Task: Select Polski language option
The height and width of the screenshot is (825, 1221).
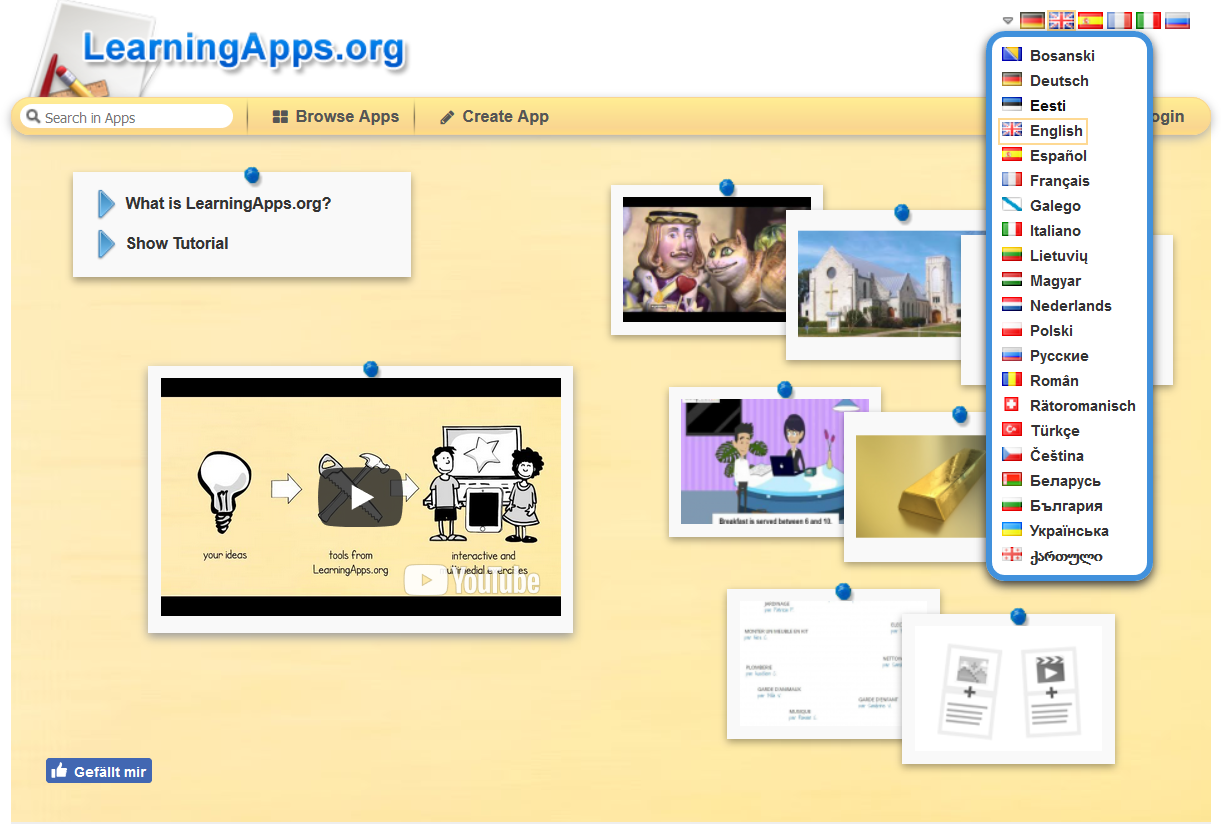Action: [x=1051, y=331]
